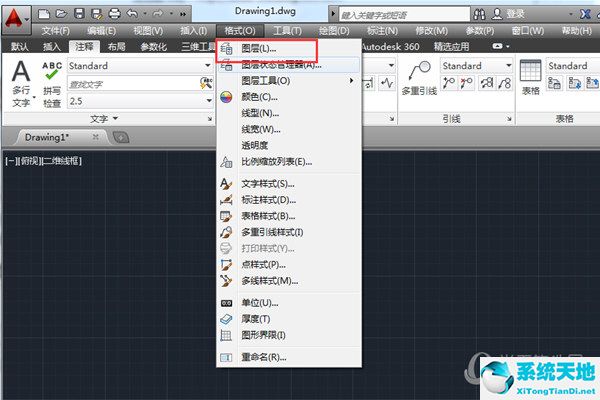Image resolution: width=600 pixels, height=400 pixels.
Task: Open multileader style Standard dropdown
Action: pos(476,66)
